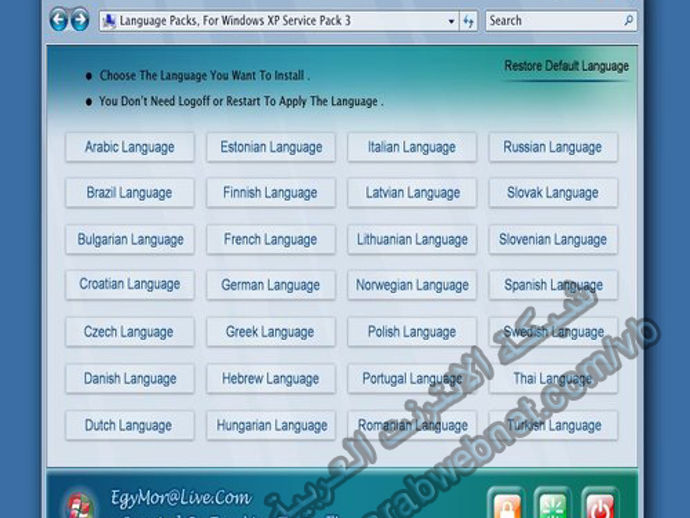The image size is (690, 518).
Task: Click the address bar language packs icon
Action: pos(109,21)
